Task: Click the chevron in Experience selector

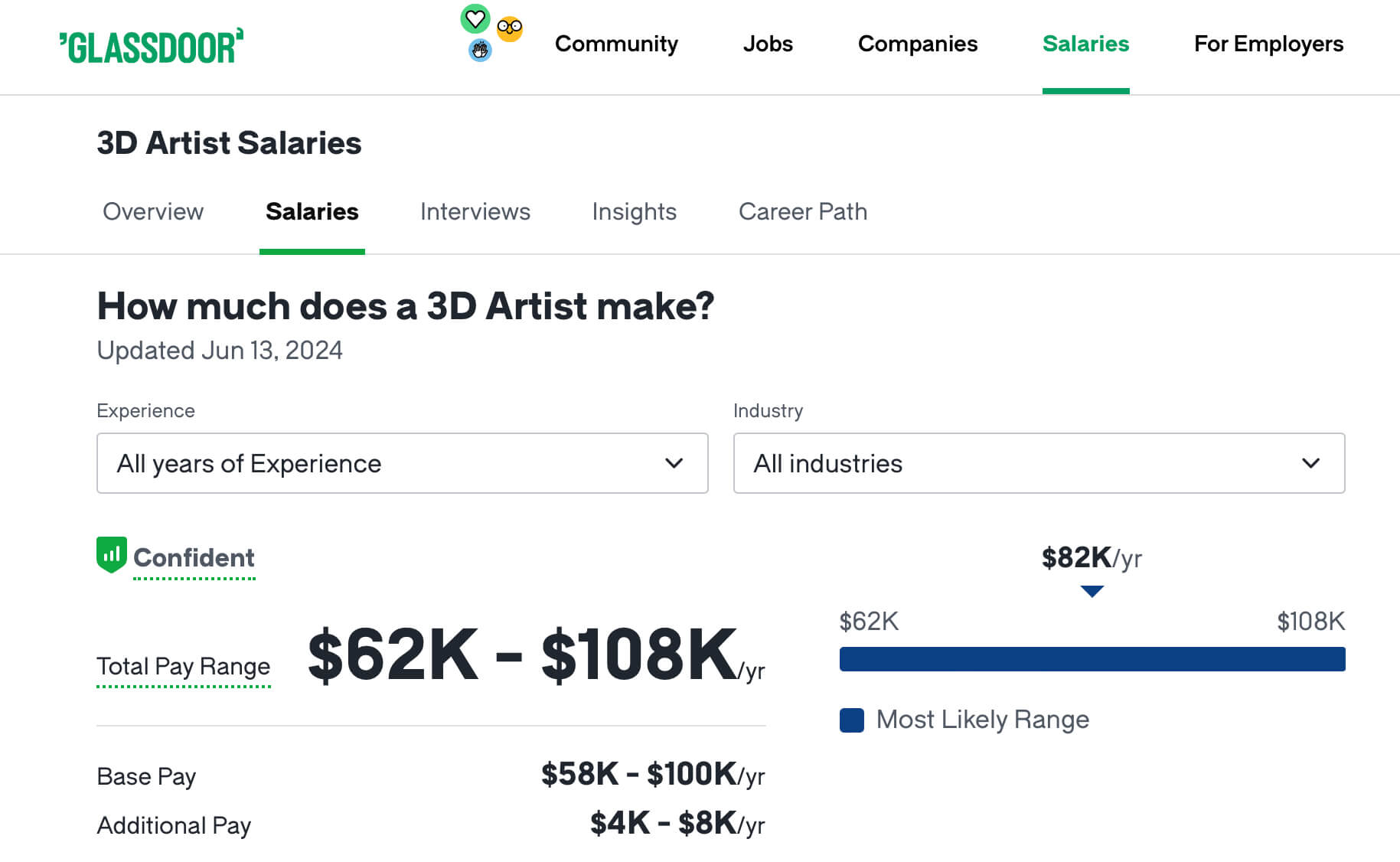Action: (x=674, y=463)
